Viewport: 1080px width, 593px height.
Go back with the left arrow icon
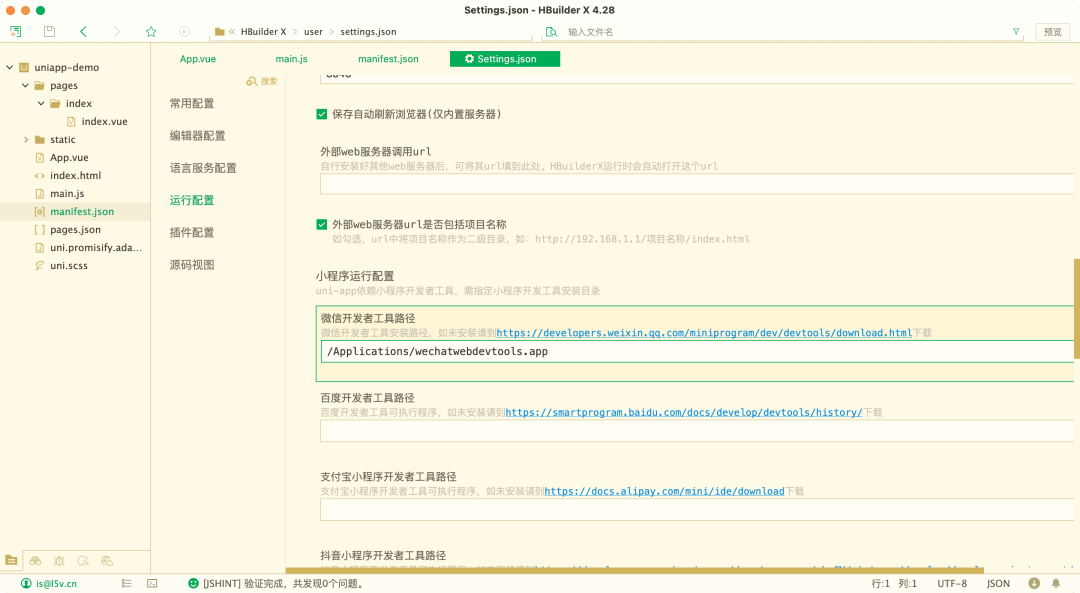[83, 32]
